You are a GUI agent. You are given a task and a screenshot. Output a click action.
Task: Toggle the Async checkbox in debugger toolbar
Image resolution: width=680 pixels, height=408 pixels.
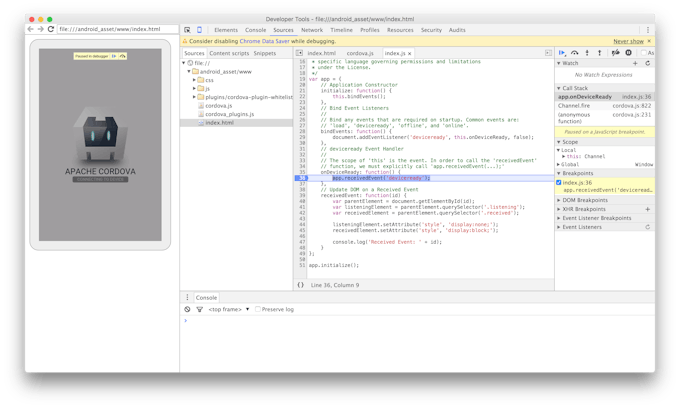(644, 53)
